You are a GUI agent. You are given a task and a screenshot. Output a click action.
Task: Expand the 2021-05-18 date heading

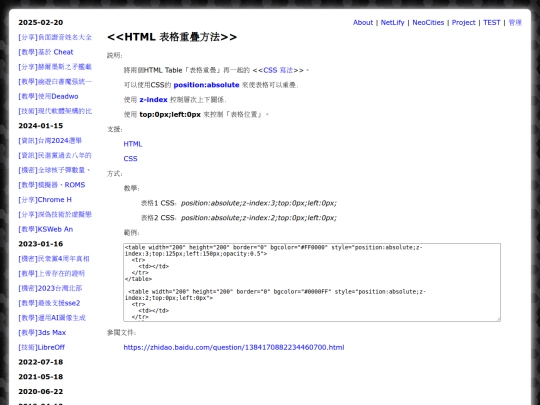point(41,377)
